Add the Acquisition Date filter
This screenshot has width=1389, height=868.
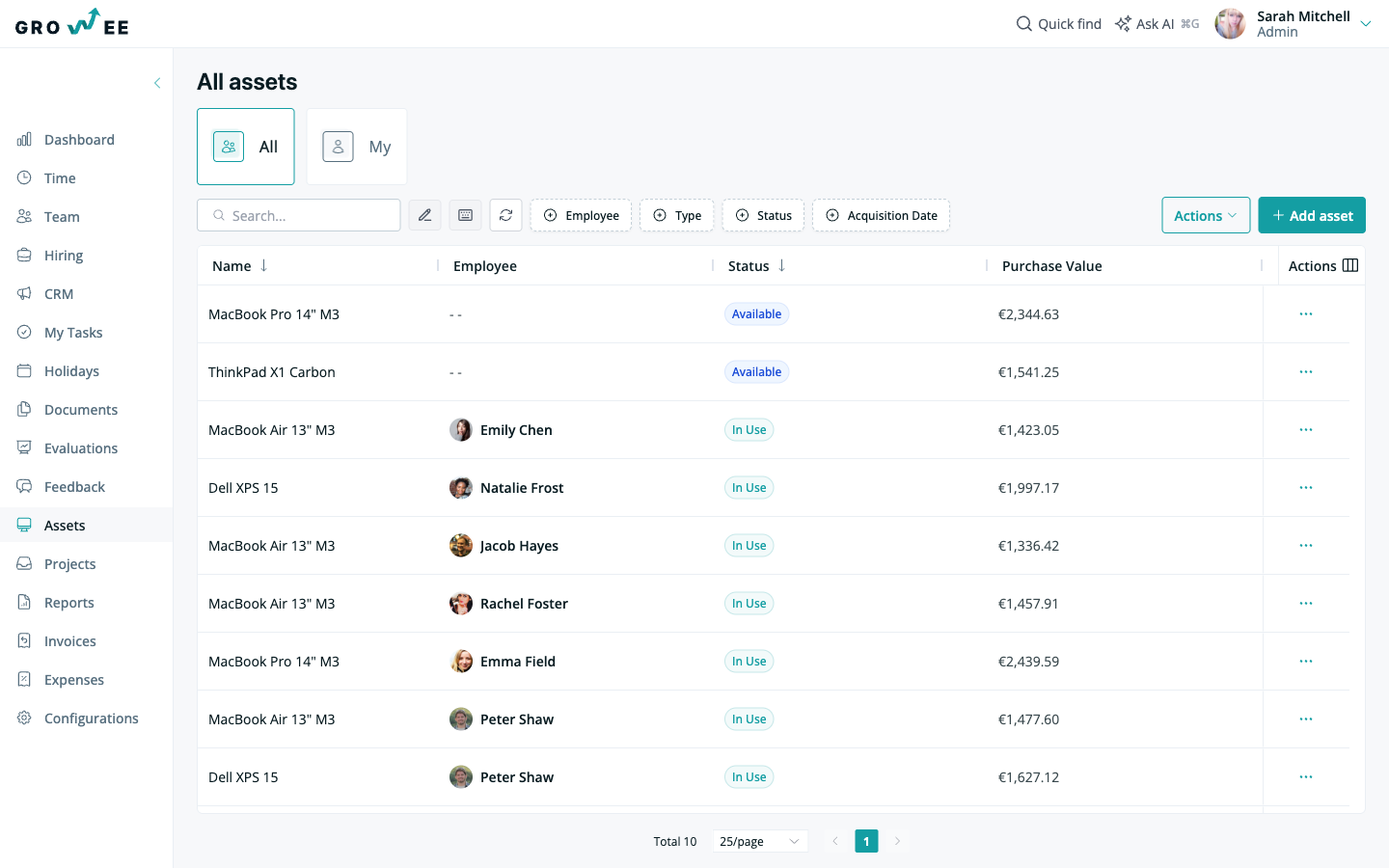pos(881,215)
